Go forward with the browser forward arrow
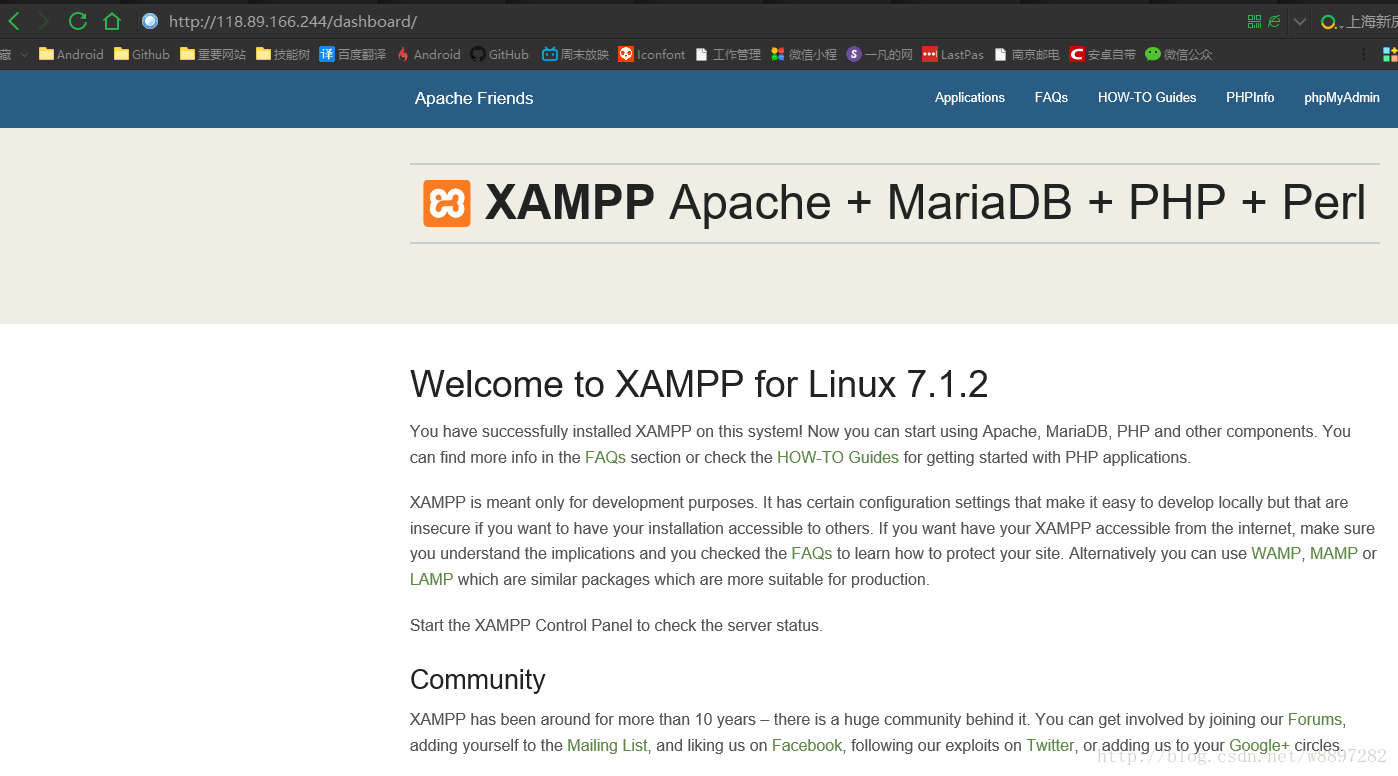The width and height of the screenshot is (1398, 776). [x=43, y=21]
